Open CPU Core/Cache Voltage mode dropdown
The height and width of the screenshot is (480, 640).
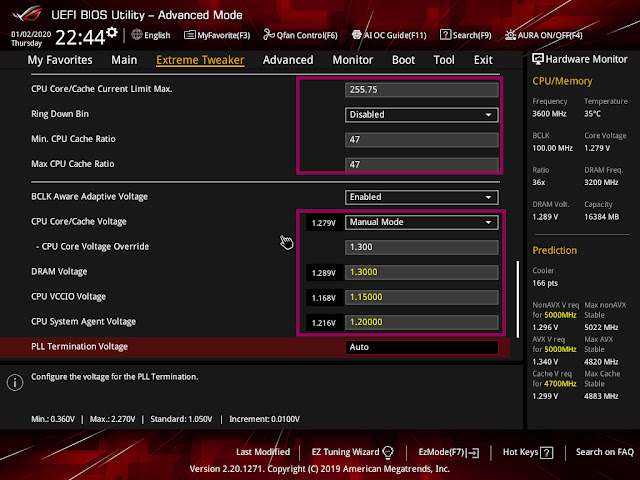[x=421, y=222]
